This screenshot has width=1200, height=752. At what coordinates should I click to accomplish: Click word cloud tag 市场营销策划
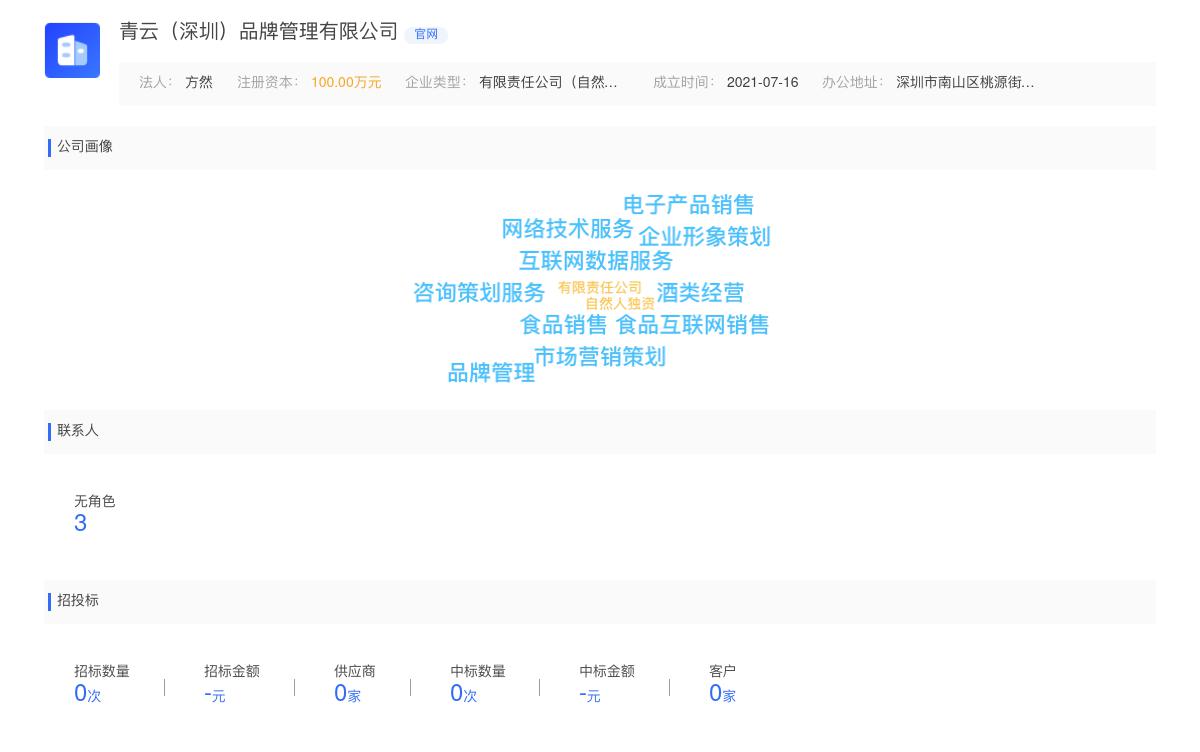coord(600,357)
